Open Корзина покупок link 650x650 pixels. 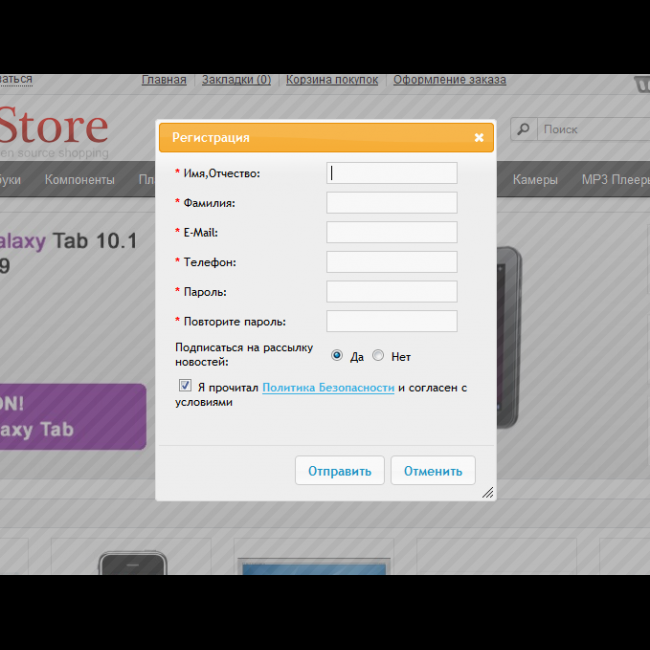pos(332,80)
